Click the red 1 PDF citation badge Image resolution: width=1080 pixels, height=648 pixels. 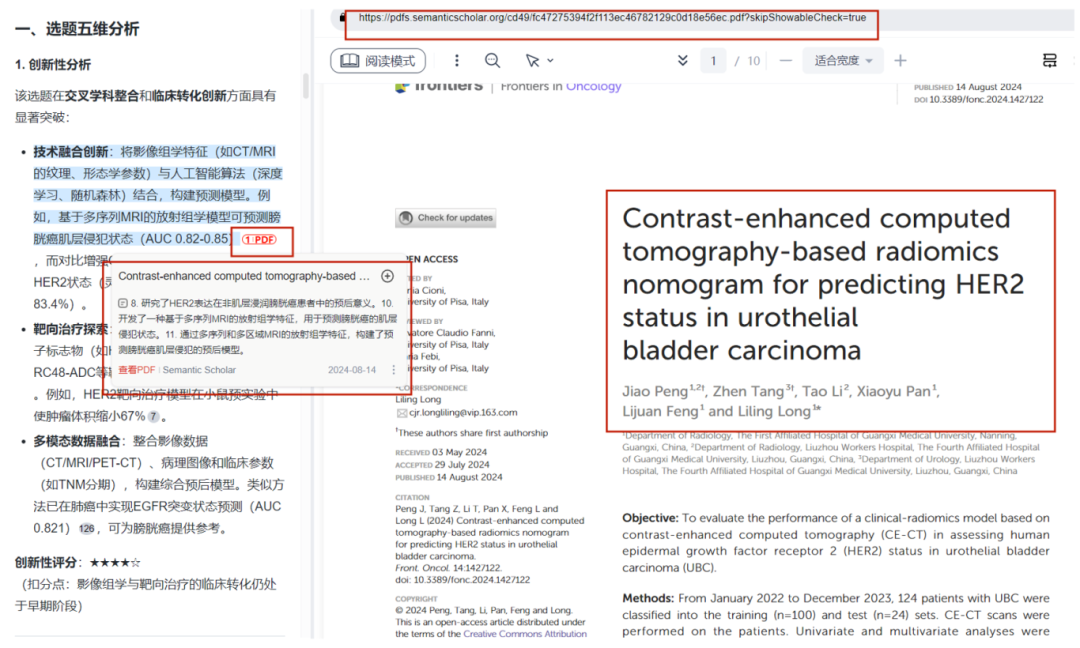click(x=259, y=240)
